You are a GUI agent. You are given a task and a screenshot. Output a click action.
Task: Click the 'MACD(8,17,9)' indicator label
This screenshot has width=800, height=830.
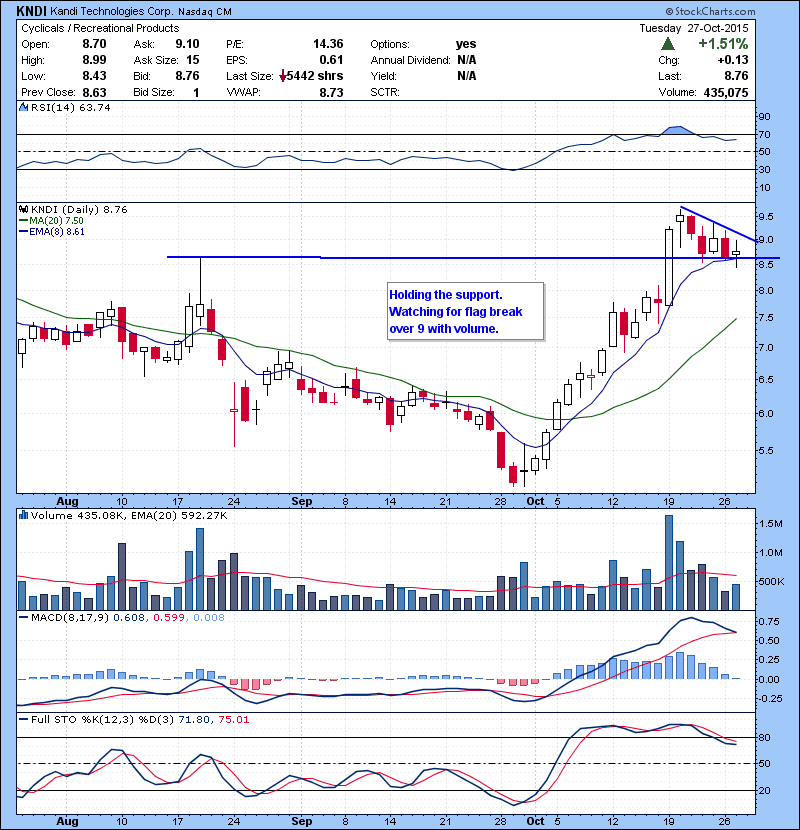coord(70,617)
